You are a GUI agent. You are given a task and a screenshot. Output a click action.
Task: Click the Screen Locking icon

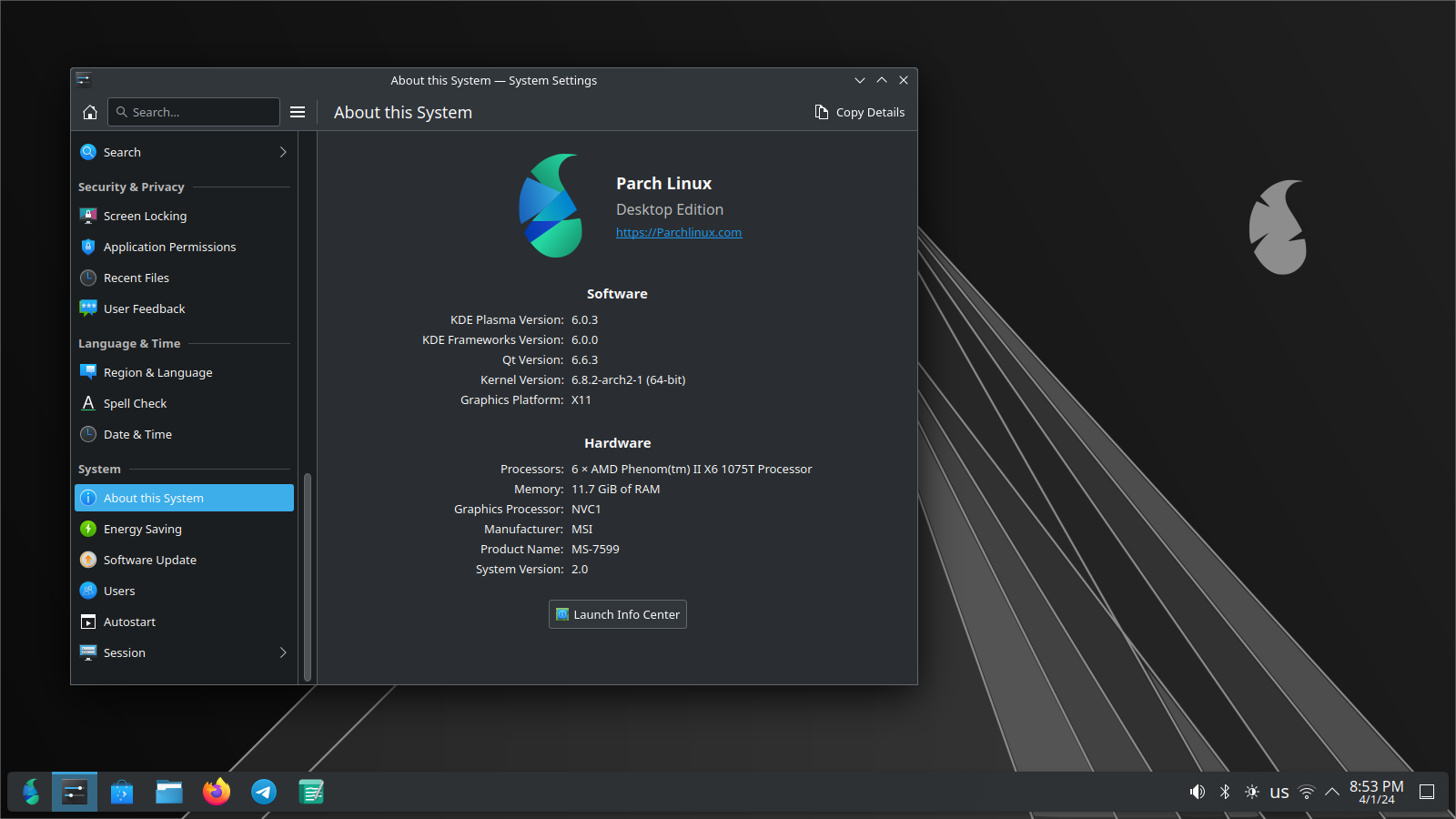coord(88,216)
